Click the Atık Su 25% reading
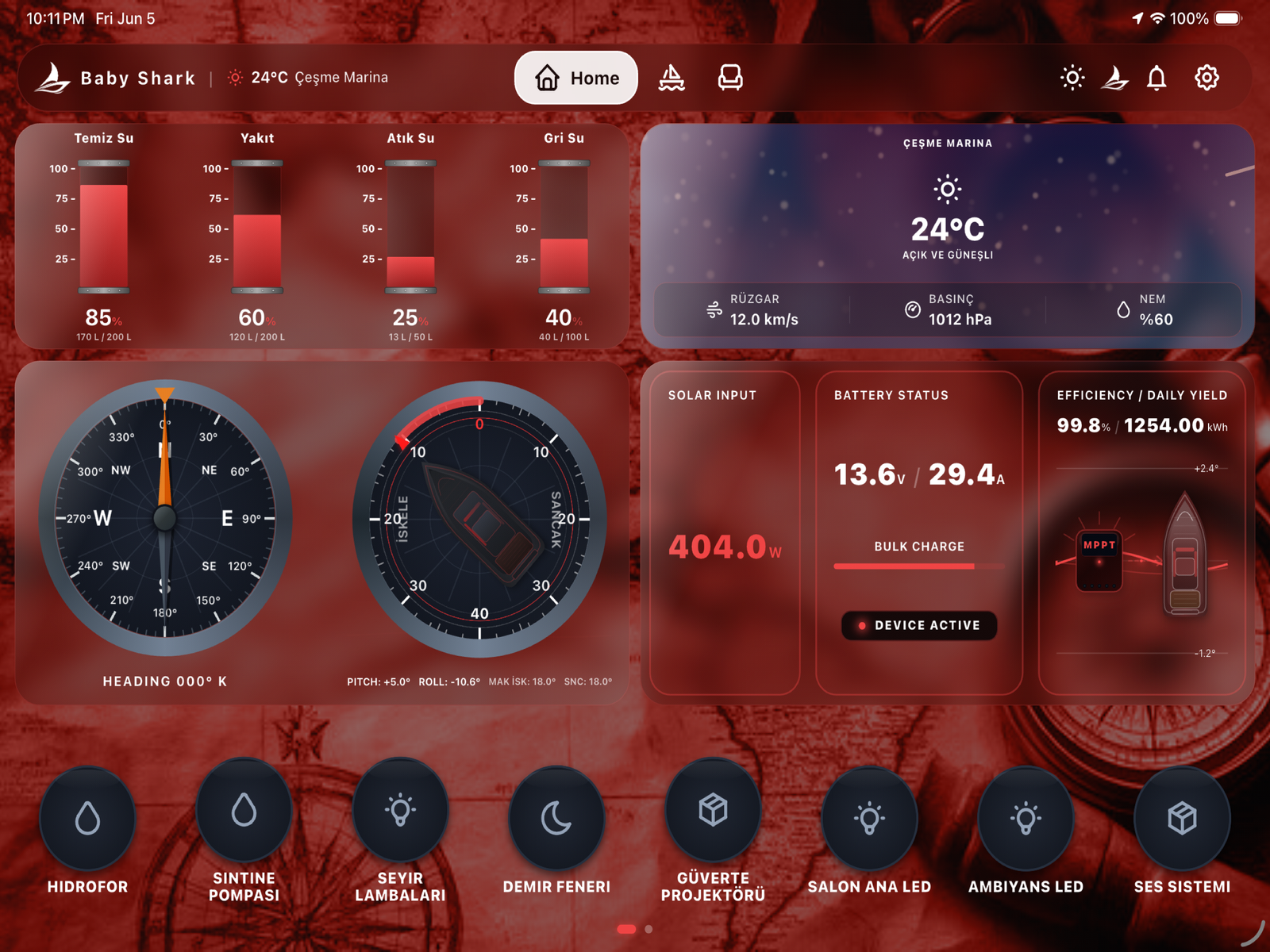This screenshot has width=1270, height=952. click(410, 318)
